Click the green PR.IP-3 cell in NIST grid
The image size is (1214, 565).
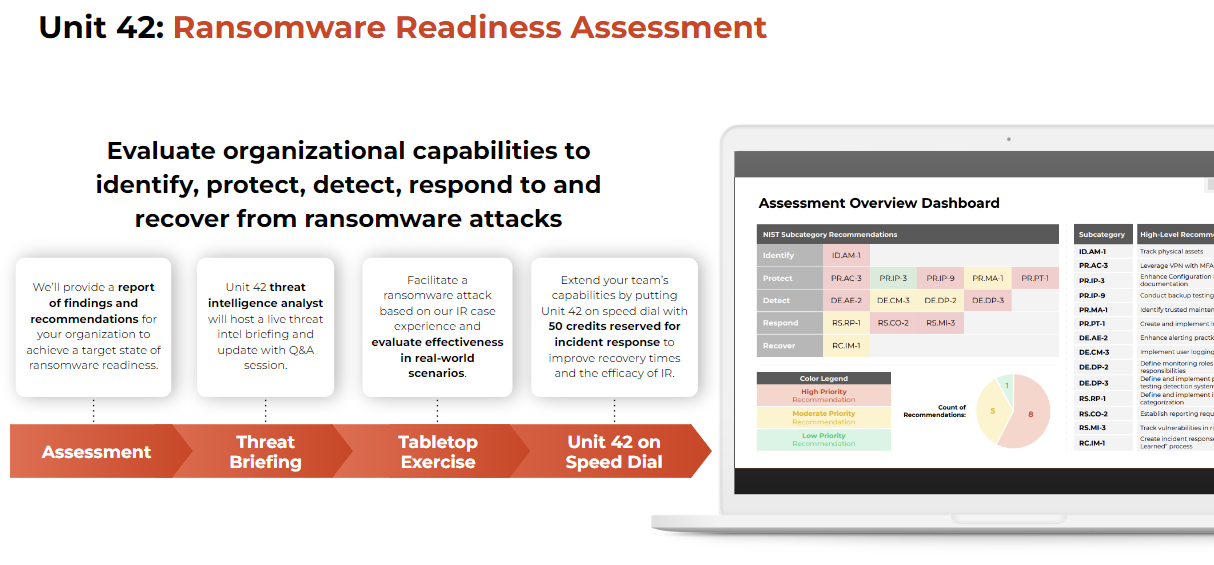893,278
